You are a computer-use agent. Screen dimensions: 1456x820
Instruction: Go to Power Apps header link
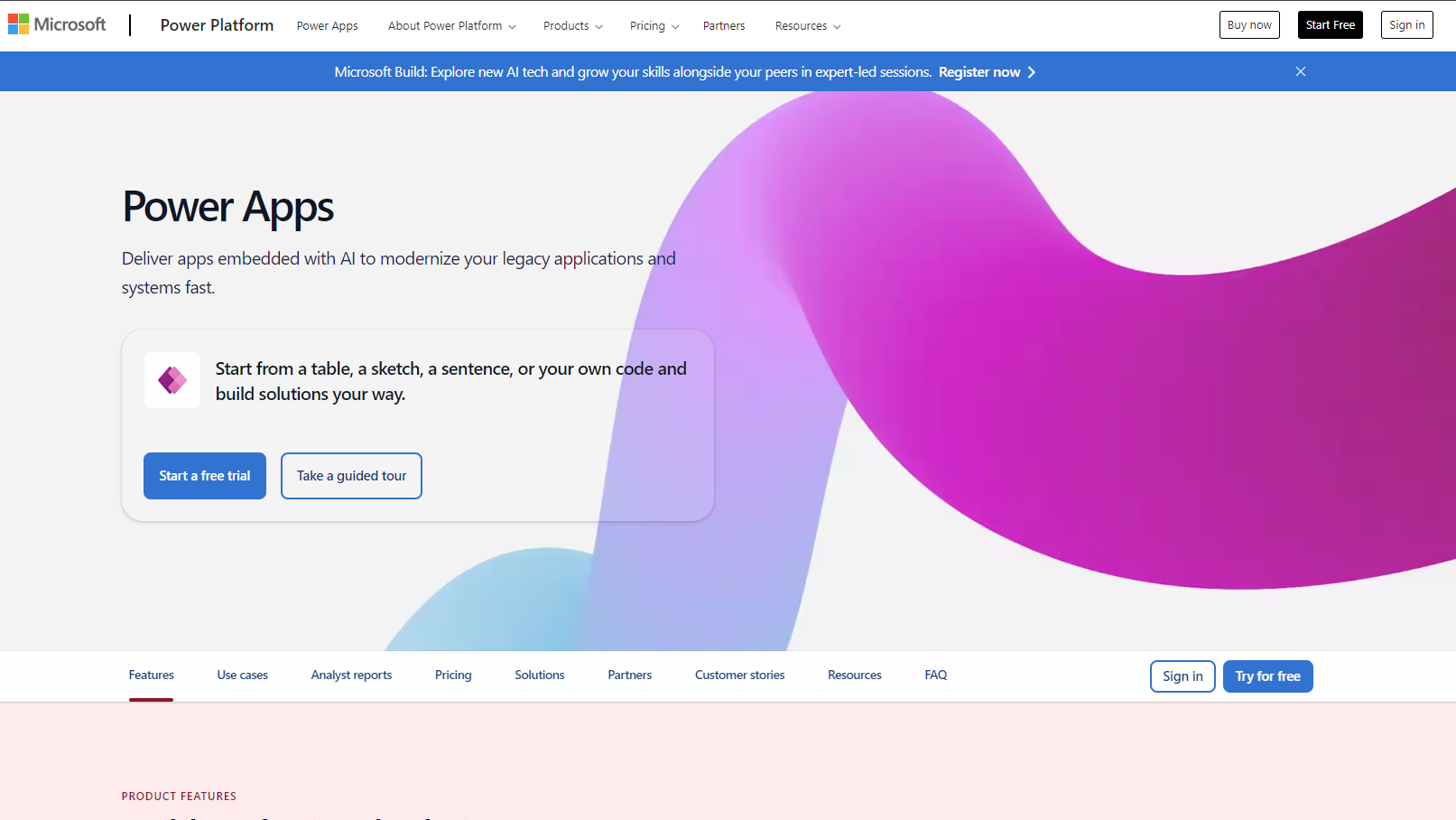pos(327,26)
